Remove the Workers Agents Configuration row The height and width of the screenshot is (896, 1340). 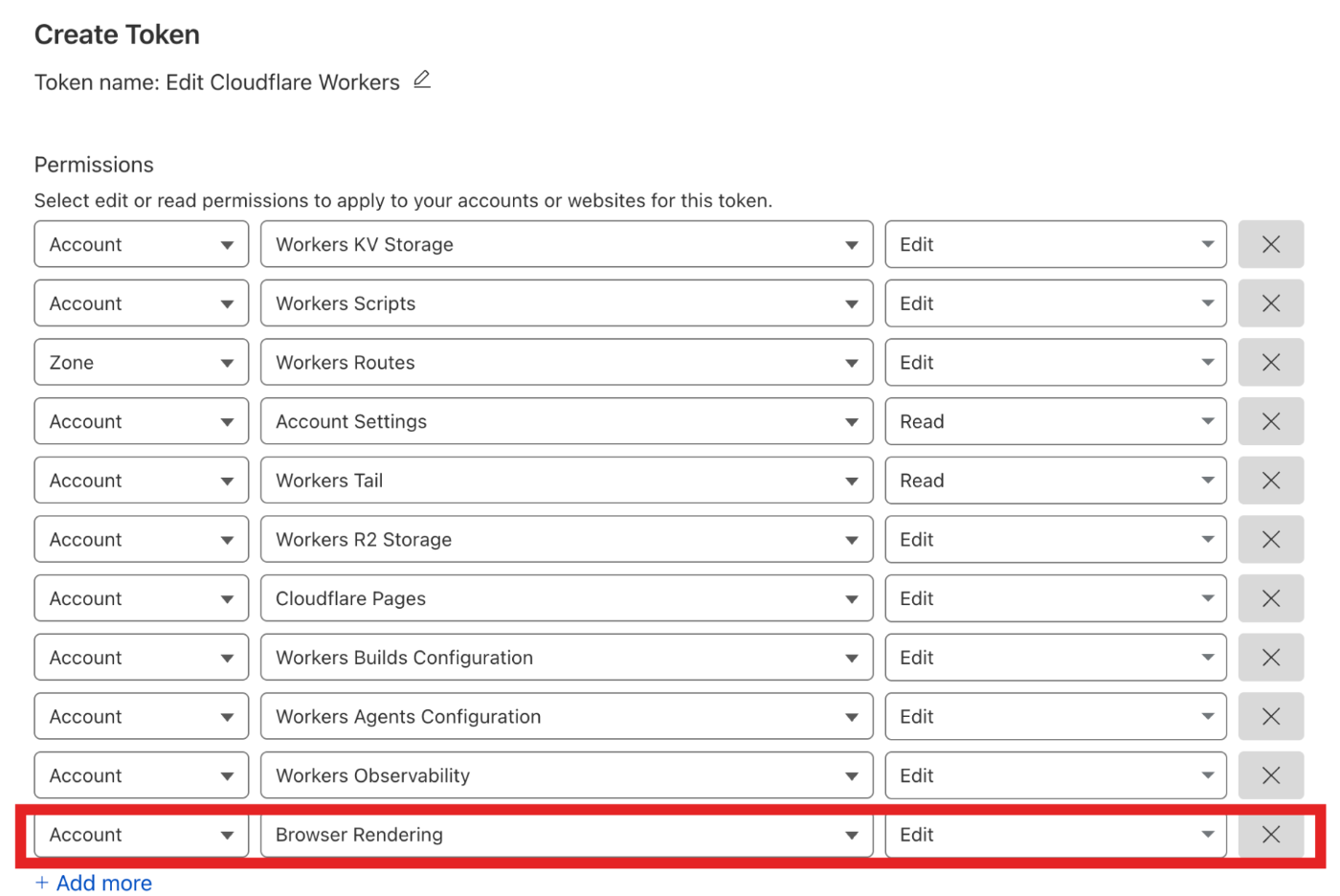coord(1270,717)
